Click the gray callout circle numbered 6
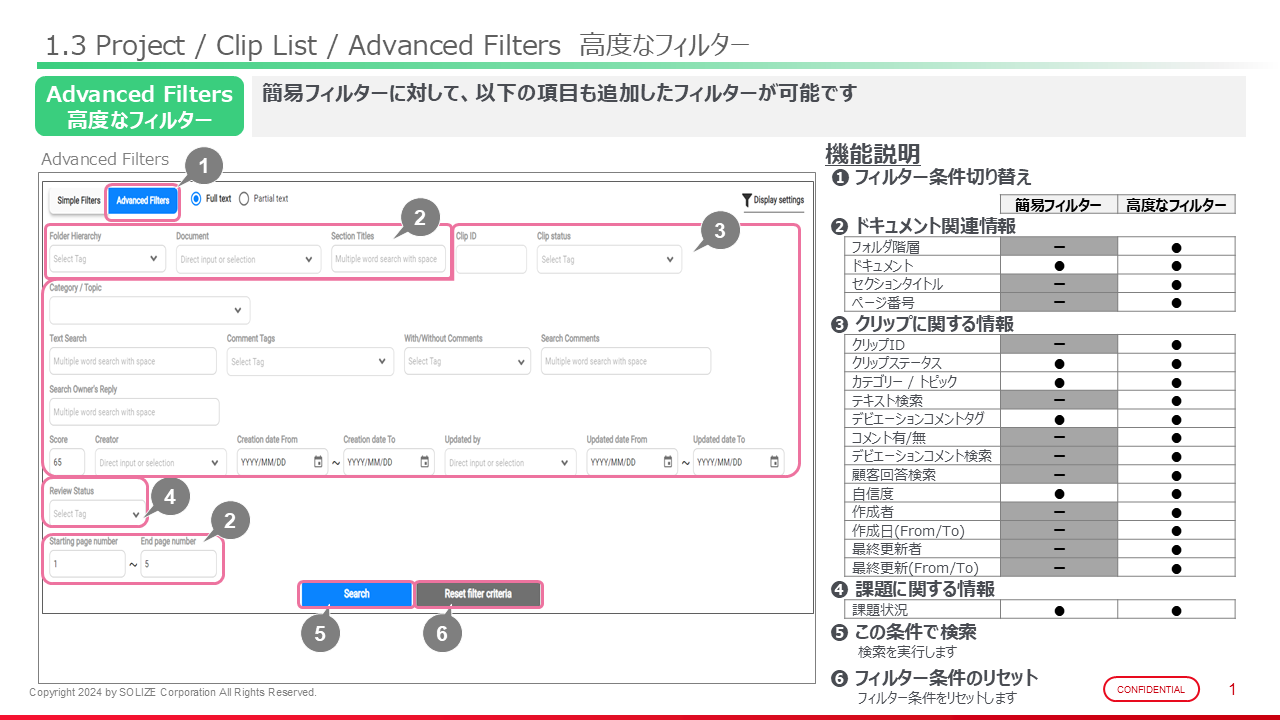1280x720 pixels. coord(442,632)
